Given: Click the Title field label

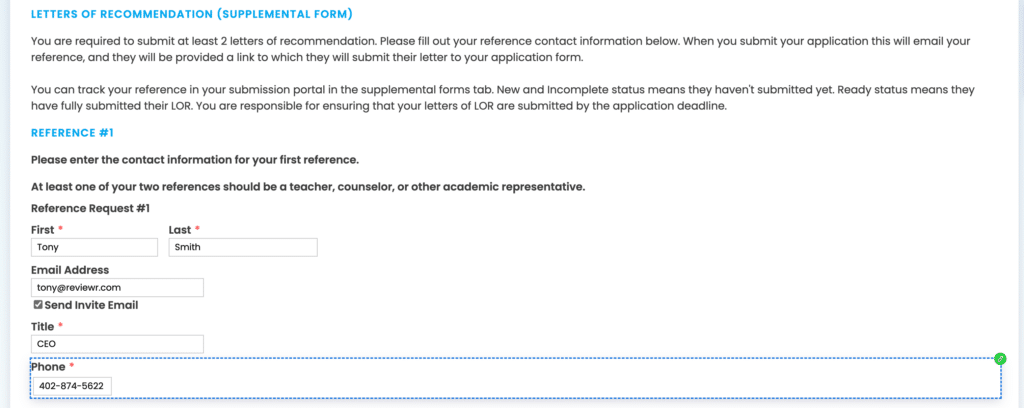Looking at the screenshot, I should 42,326.
